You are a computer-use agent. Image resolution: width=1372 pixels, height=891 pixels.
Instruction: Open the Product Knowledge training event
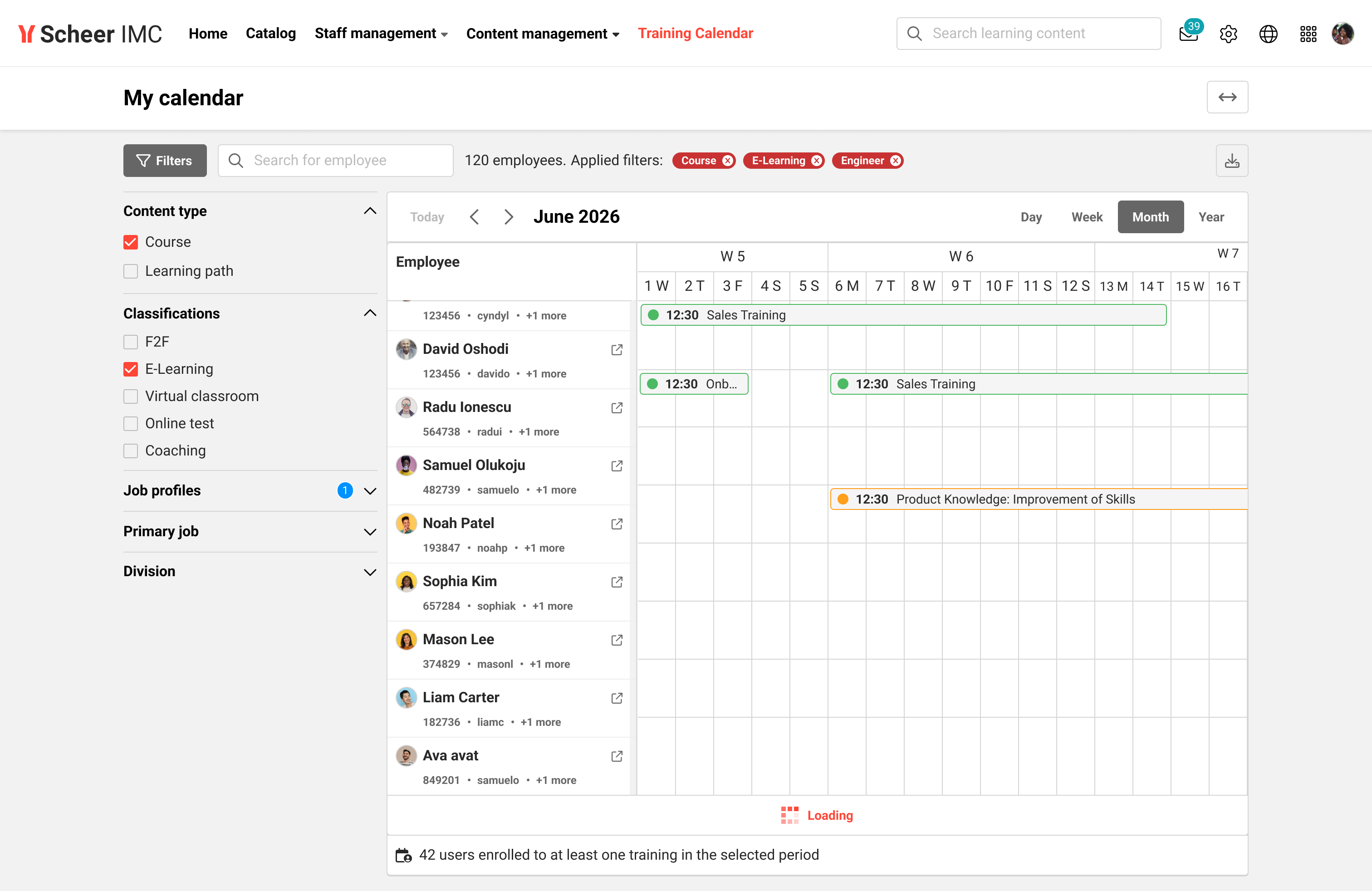1038,499
